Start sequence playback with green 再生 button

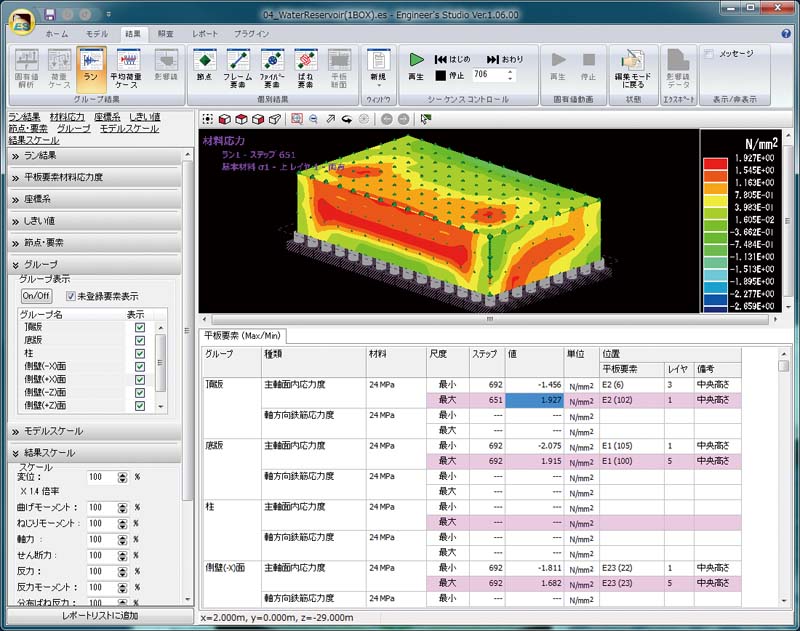(x=416, y=66)
